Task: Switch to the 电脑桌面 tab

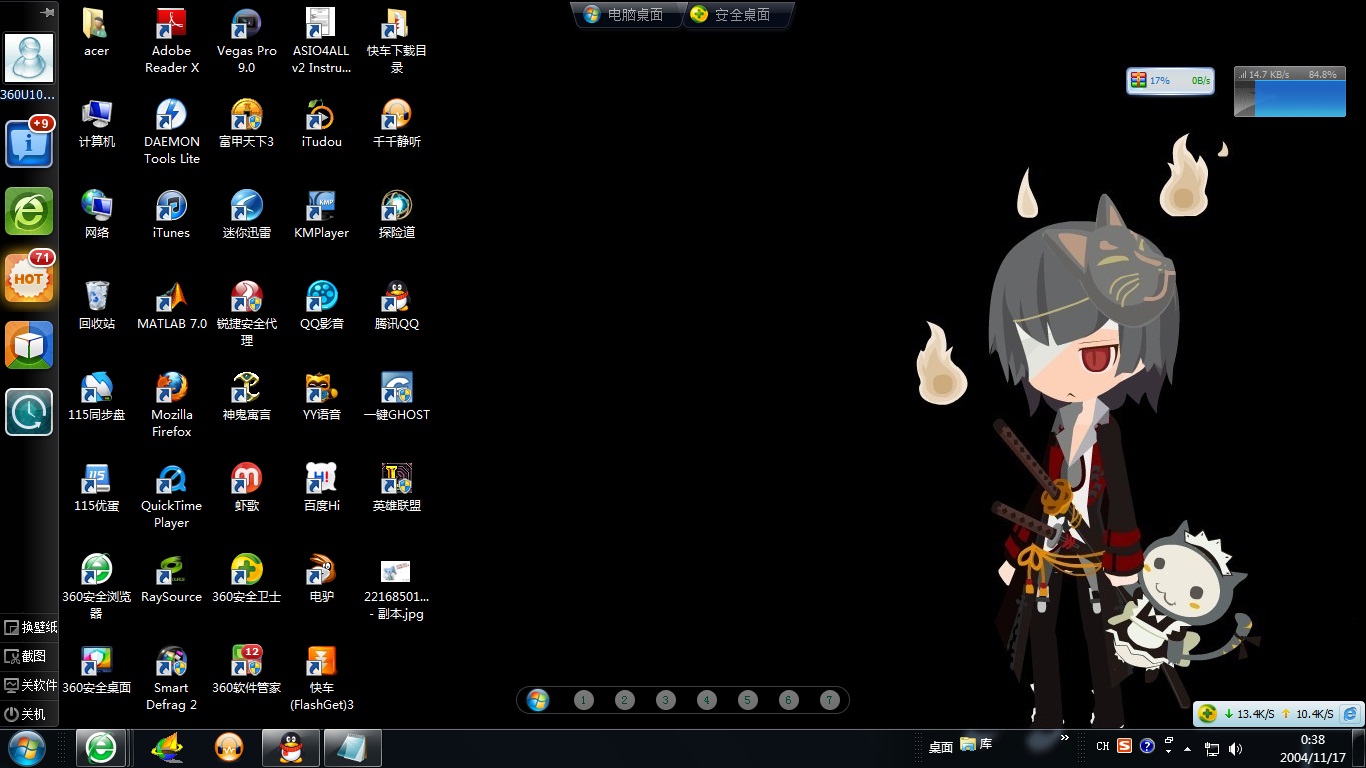Action: pyautogui.click(x=625, y=15)
